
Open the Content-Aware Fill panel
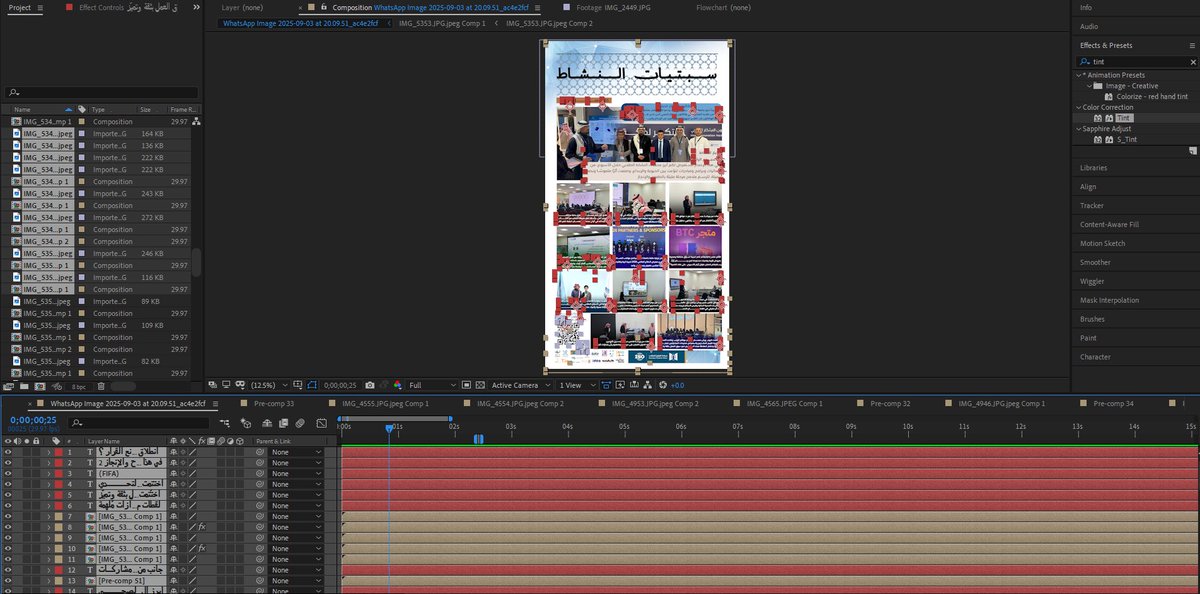pos(1109,224)
